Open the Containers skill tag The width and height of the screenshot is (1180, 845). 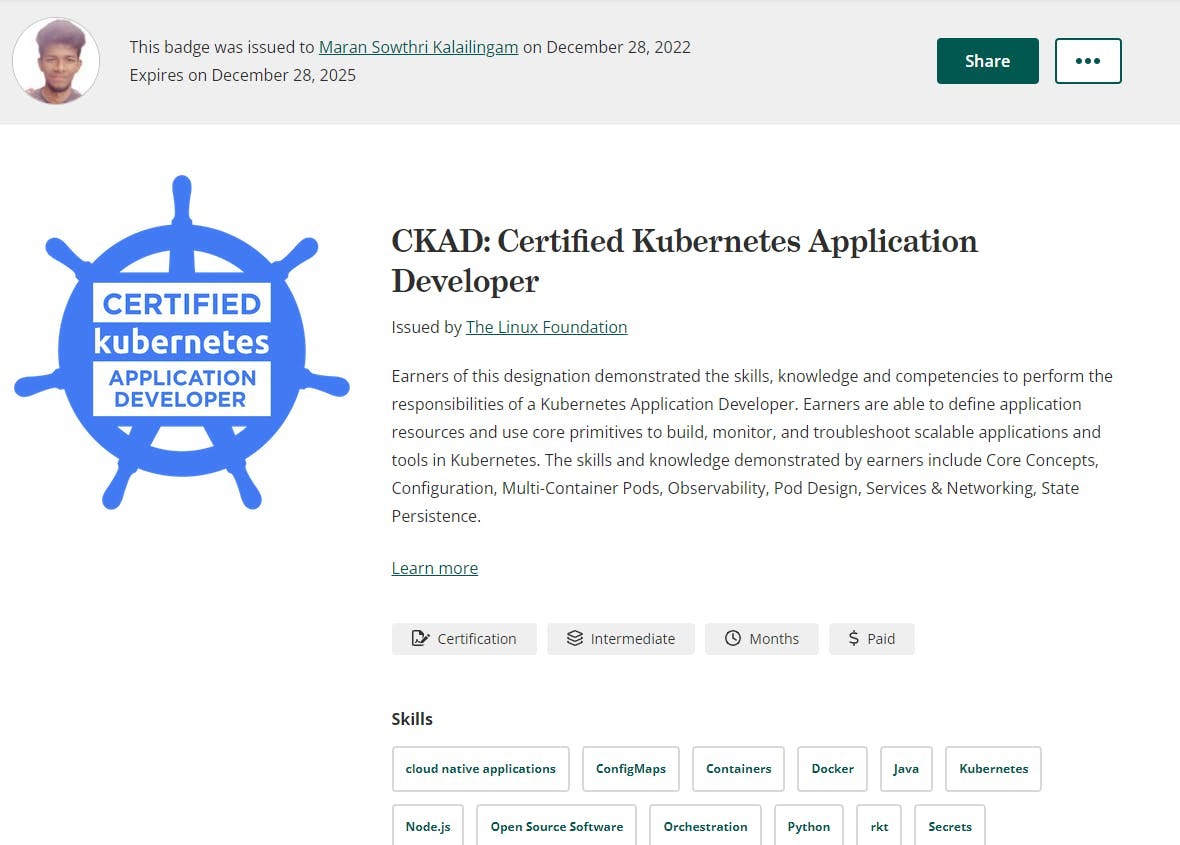pyautogui.click(x=738, y=769)
